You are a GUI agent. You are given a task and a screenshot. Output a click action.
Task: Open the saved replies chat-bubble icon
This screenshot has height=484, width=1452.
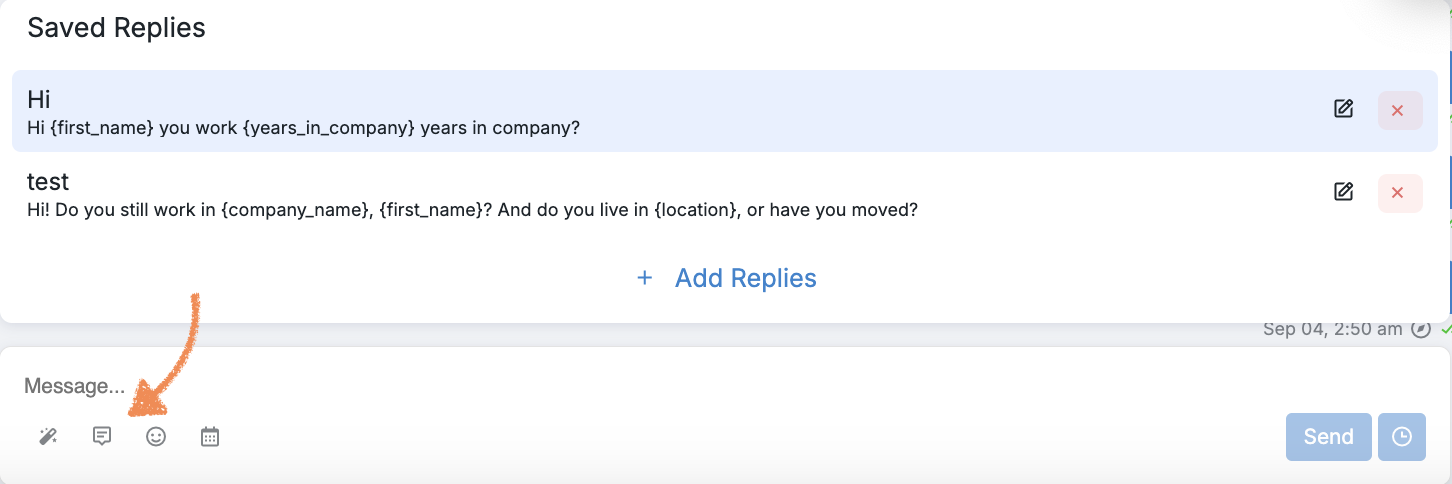click(101, 436)
